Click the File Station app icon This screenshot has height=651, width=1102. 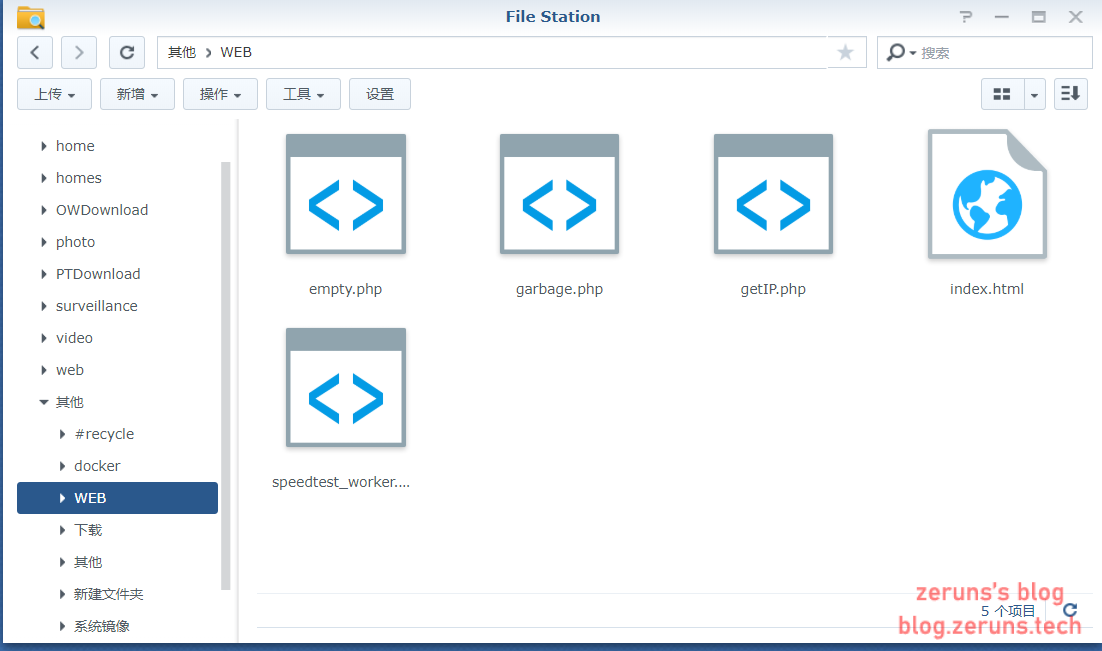31,17
